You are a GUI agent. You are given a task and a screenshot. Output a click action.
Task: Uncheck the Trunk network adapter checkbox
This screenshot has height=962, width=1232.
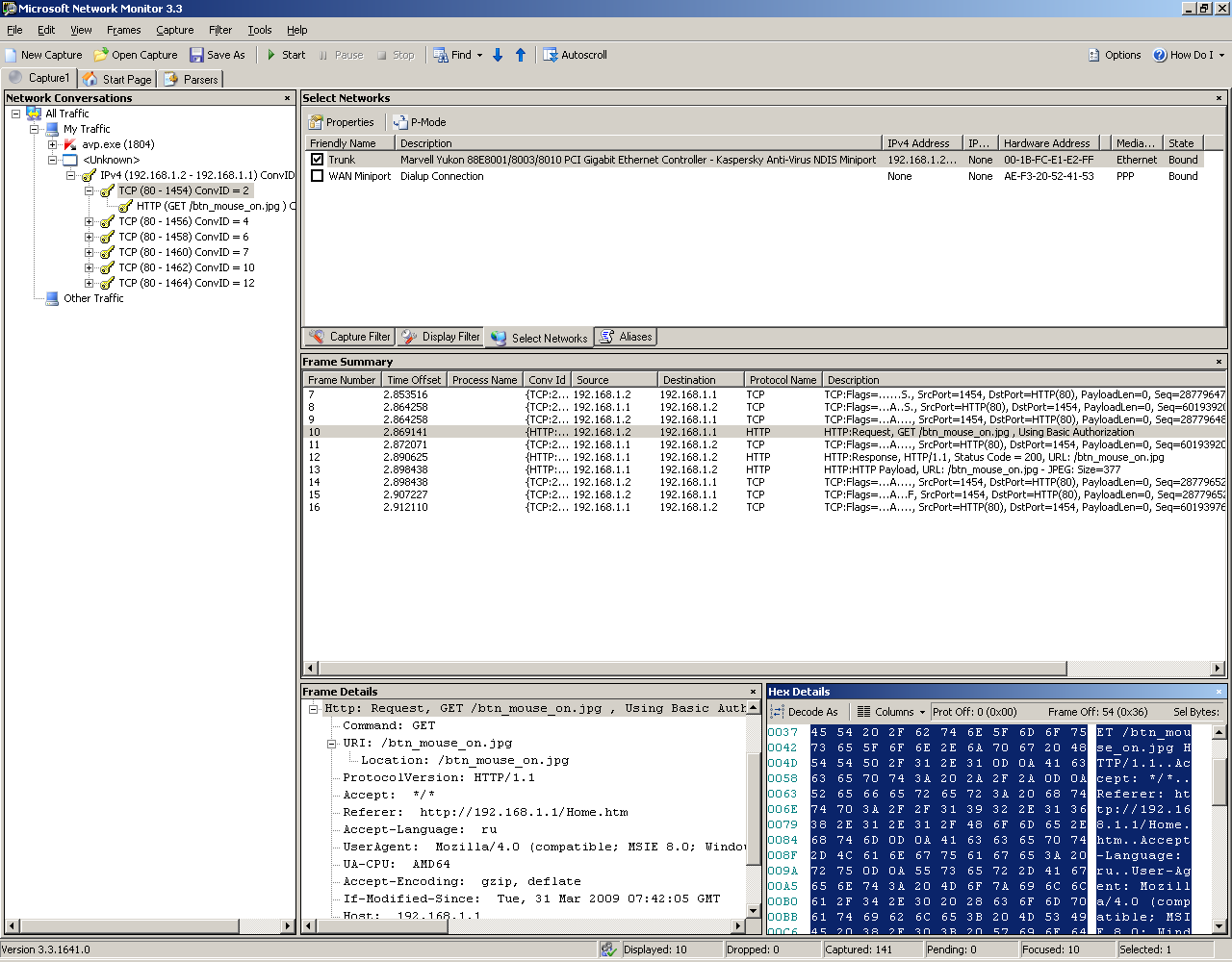tap(317, 160)
